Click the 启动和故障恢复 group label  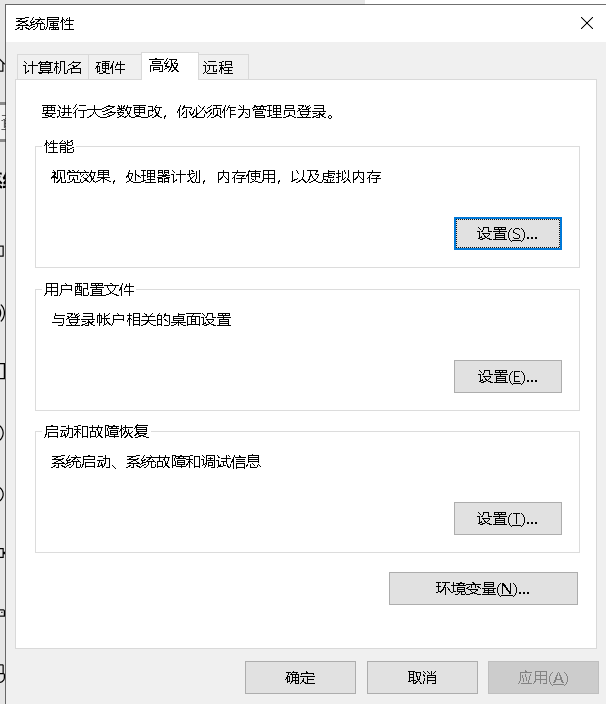pyautogui.click(x=96, y=431)
